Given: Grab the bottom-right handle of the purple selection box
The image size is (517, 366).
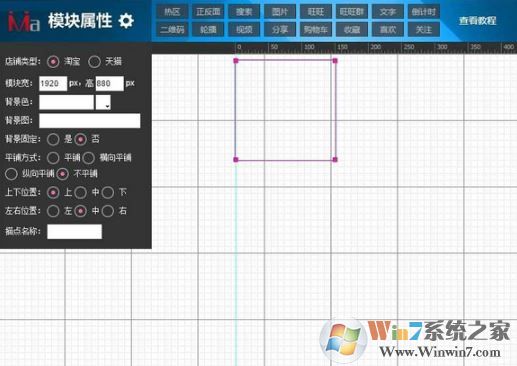Looking at the screenshot, I should (x=335, y=159).
